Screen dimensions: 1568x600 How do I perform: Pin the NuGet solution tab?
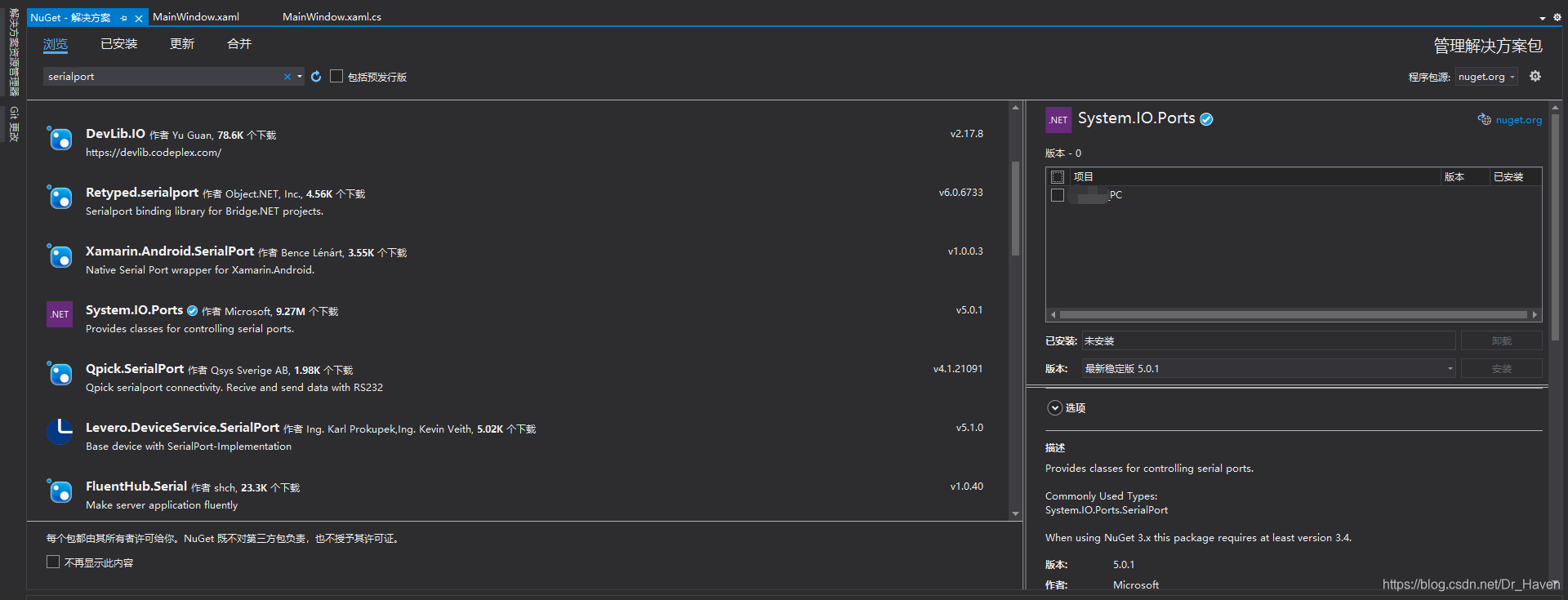(x=123, y=18)
